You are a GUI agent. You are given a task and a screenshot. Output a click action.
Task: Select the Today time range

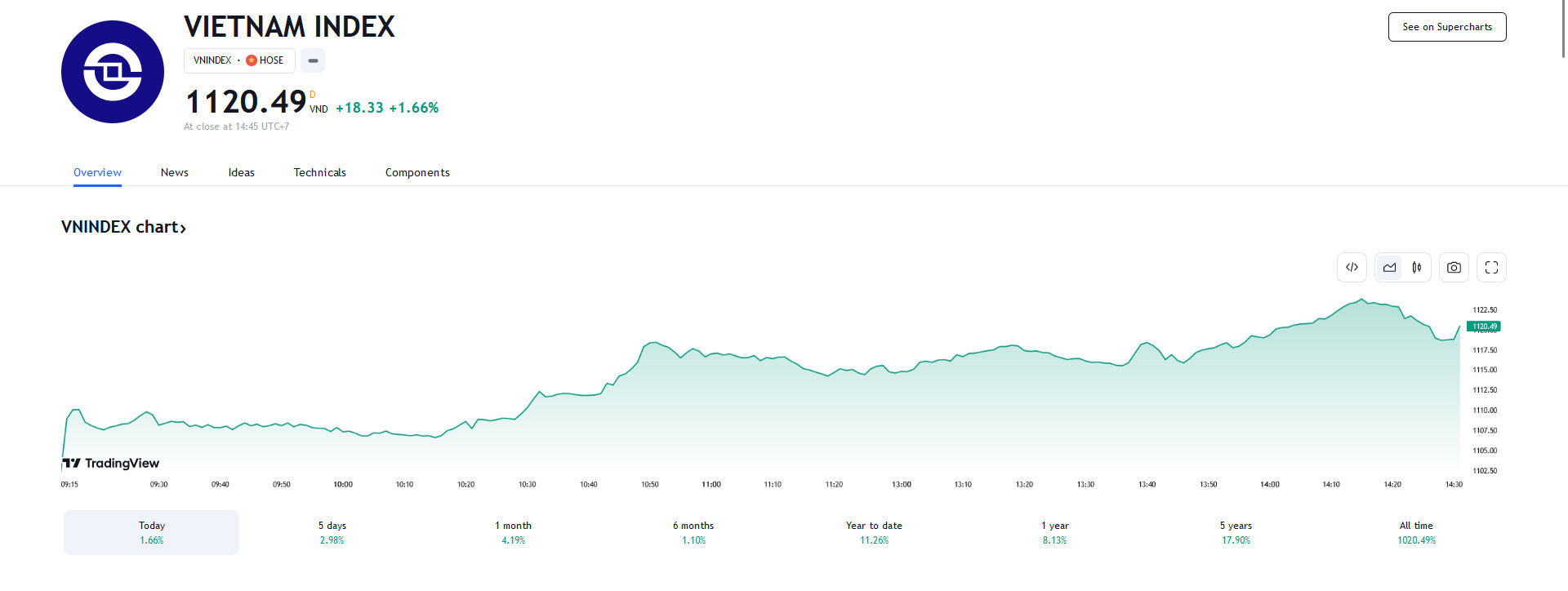[x=152, y=532]
